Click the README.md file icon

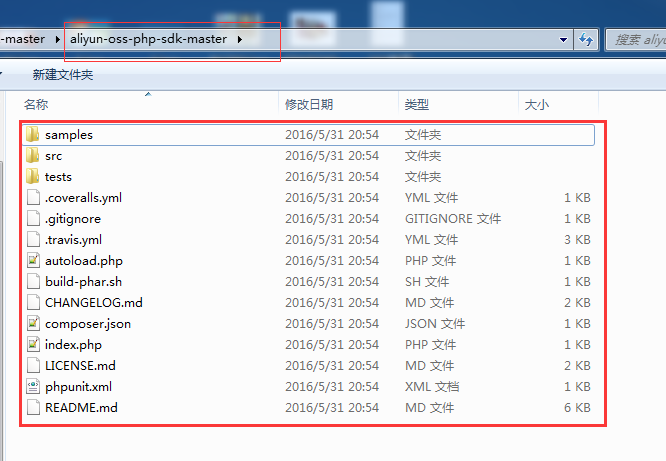[x=33, y=407]
